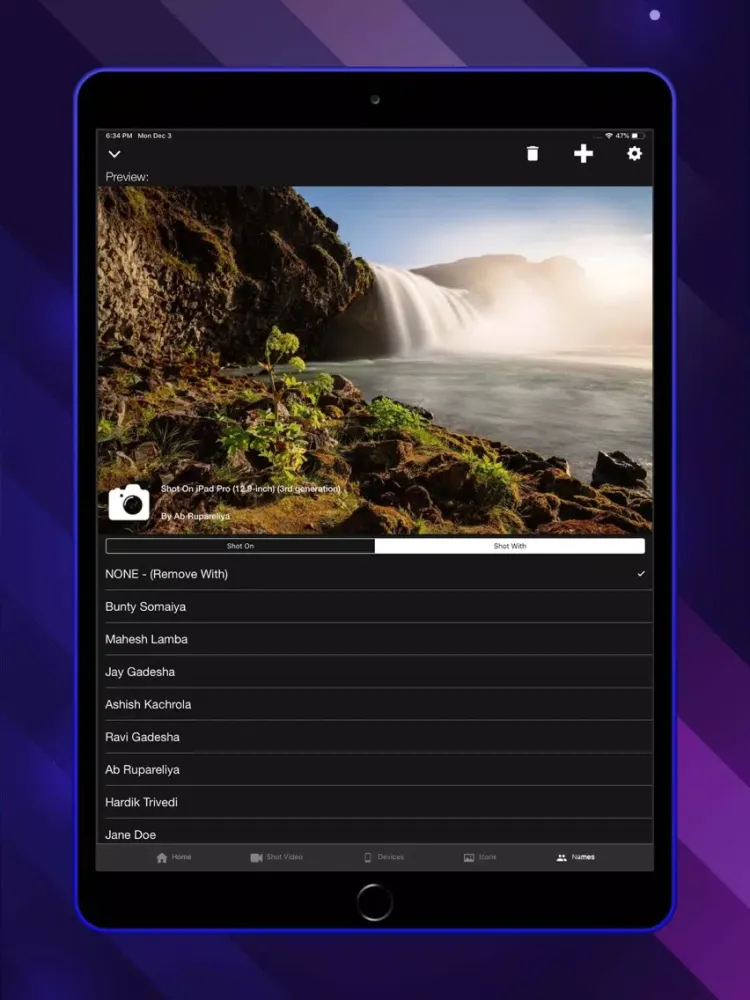Add a new name with plus icon
This screenshot has height=1000, width=750.
tap(583, 154)
